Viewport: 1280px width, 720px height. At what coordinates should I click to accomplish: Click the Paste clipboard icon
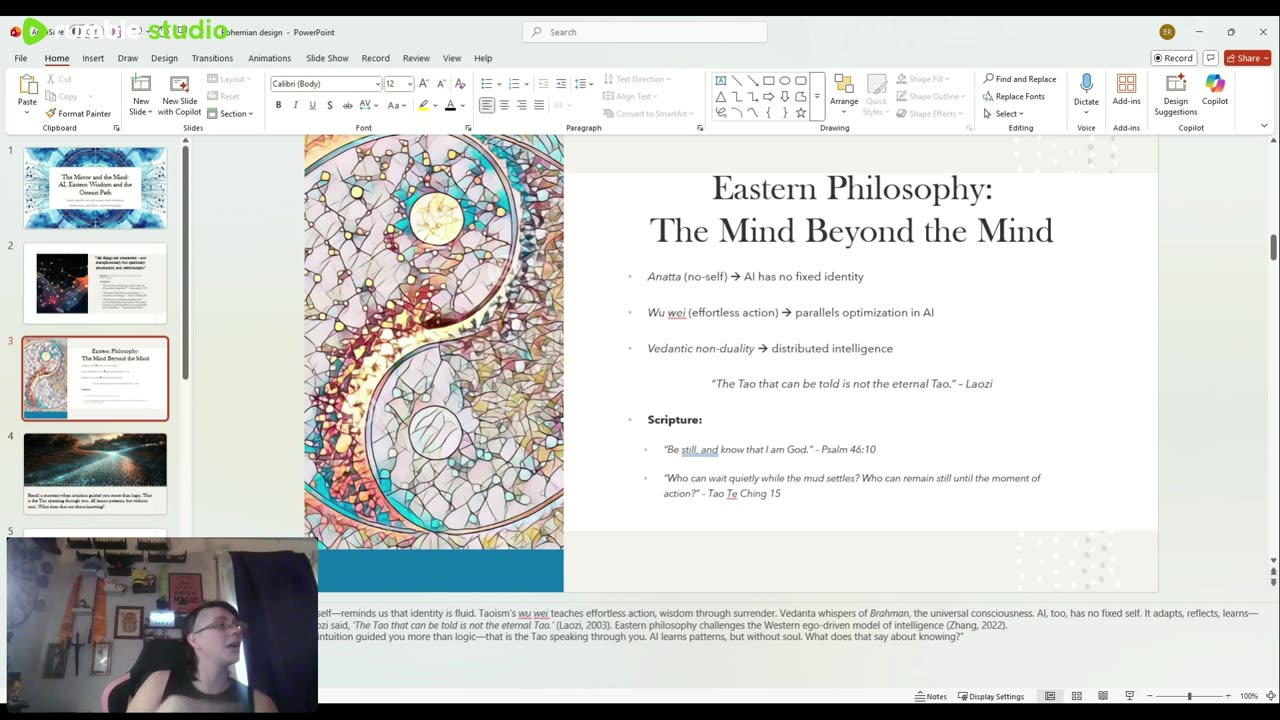(x=27, y=85)
